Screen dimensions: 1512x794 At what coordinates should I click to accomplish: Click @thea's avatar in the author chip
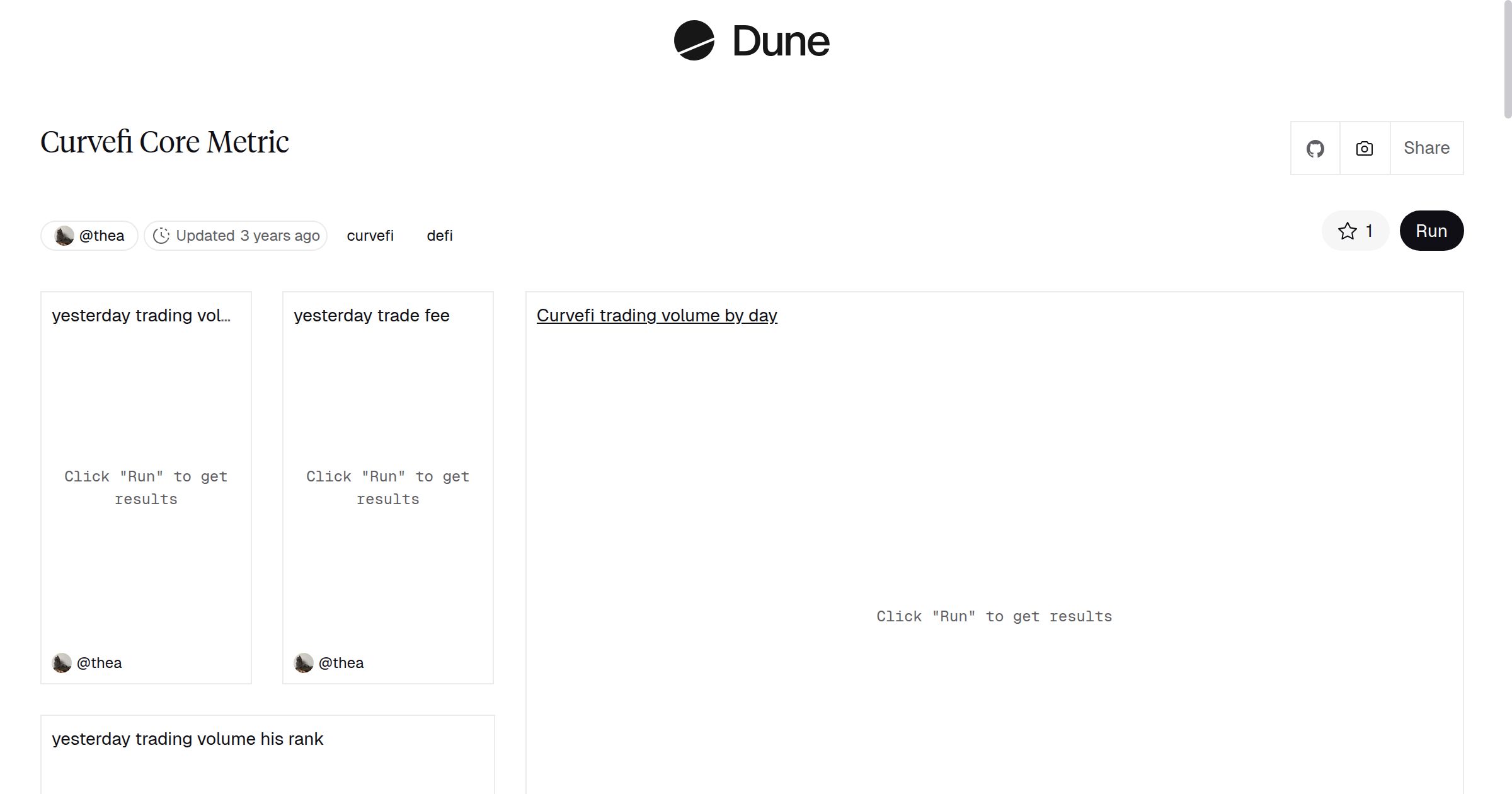pyautogui.click(x=64, y=235)
